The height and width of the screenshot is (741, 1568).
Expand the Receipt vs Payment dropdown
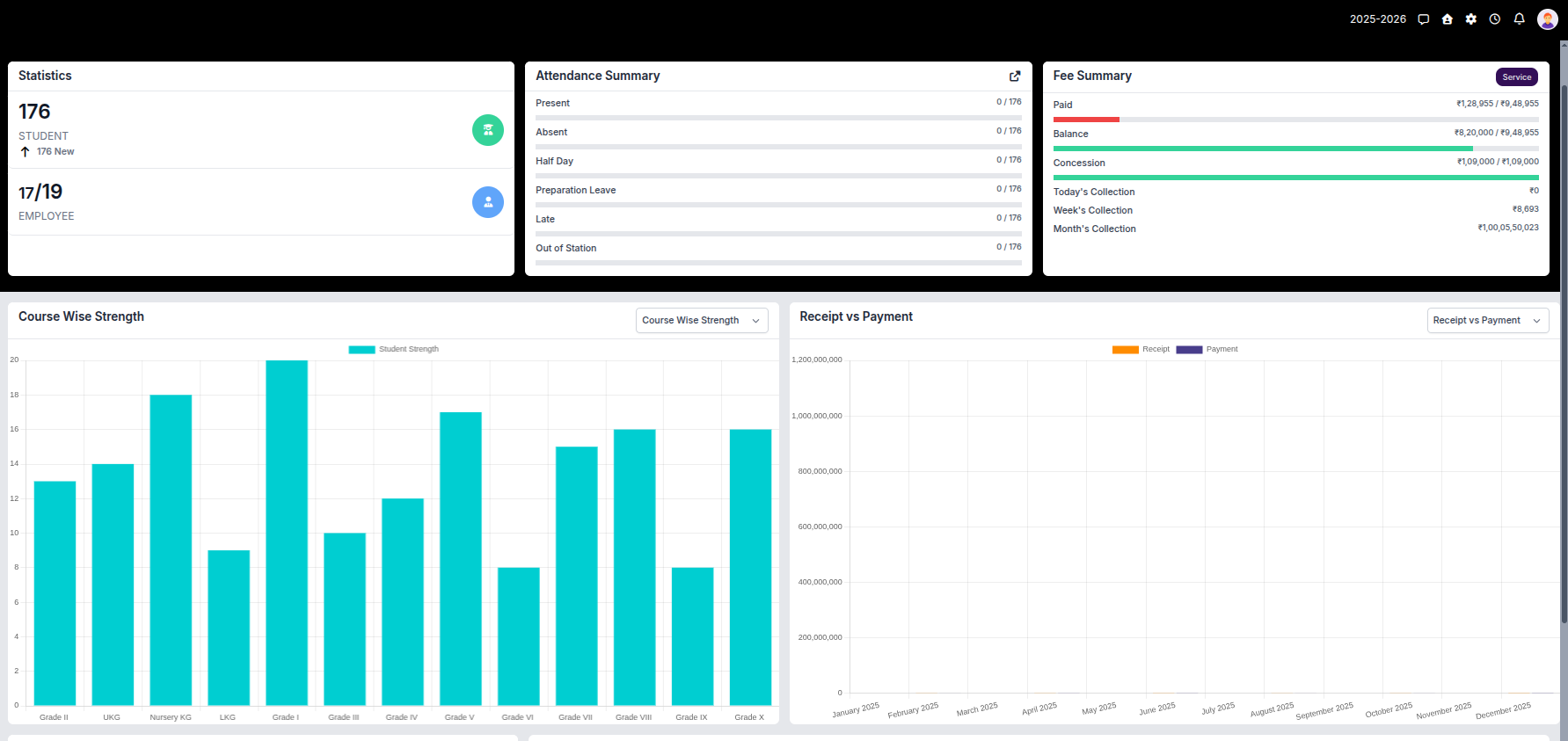tap(1486, 320)
